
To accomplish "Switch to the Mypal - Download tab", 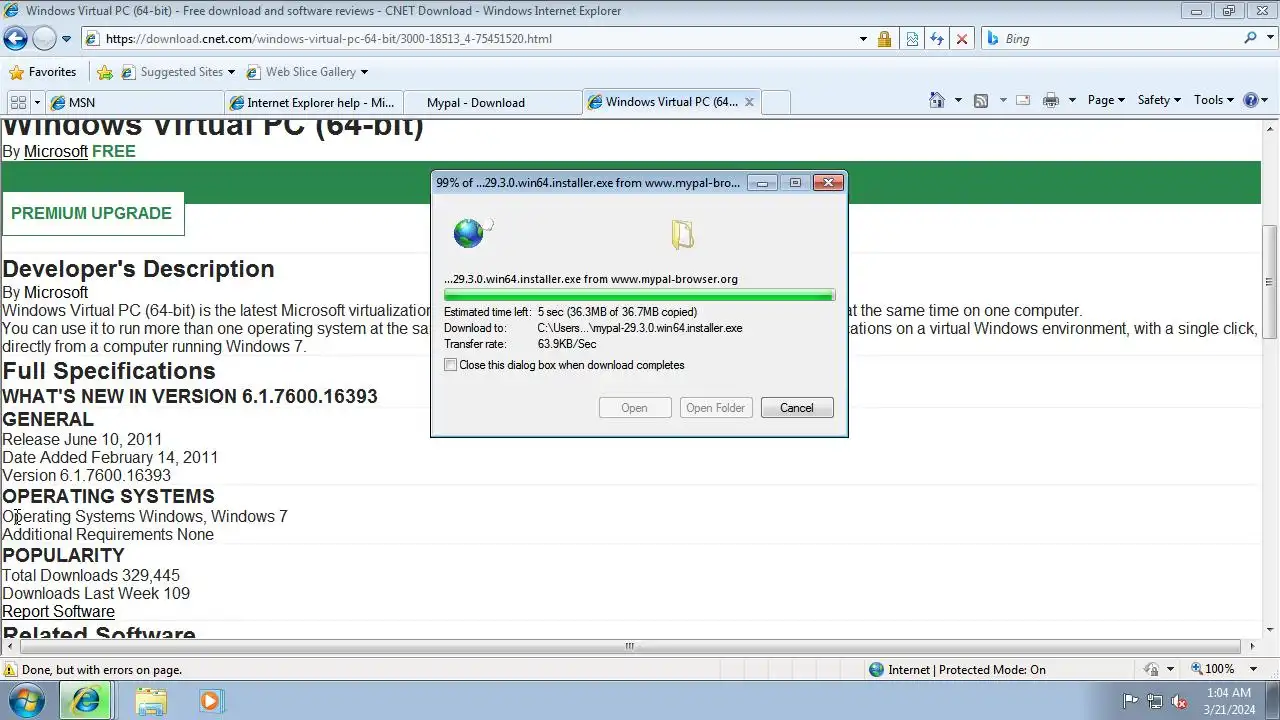I will [492, 102].
